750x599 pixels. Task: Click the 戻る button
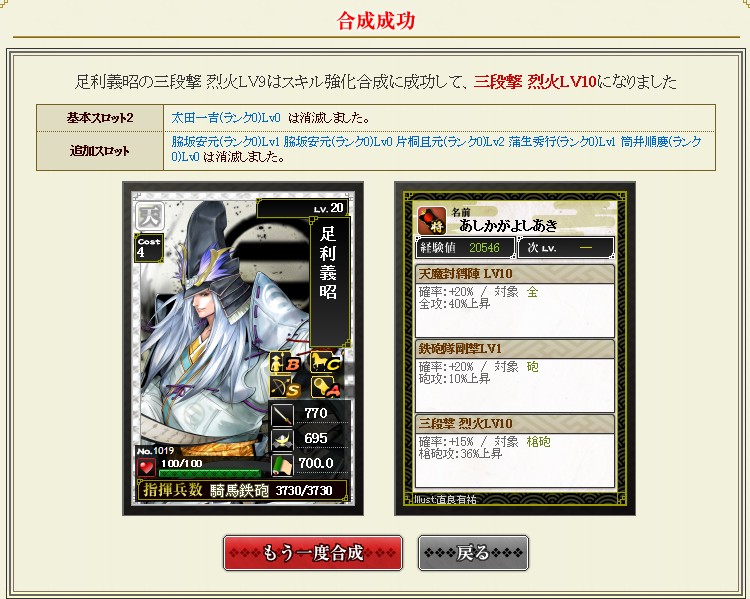[x=473, y=553]
